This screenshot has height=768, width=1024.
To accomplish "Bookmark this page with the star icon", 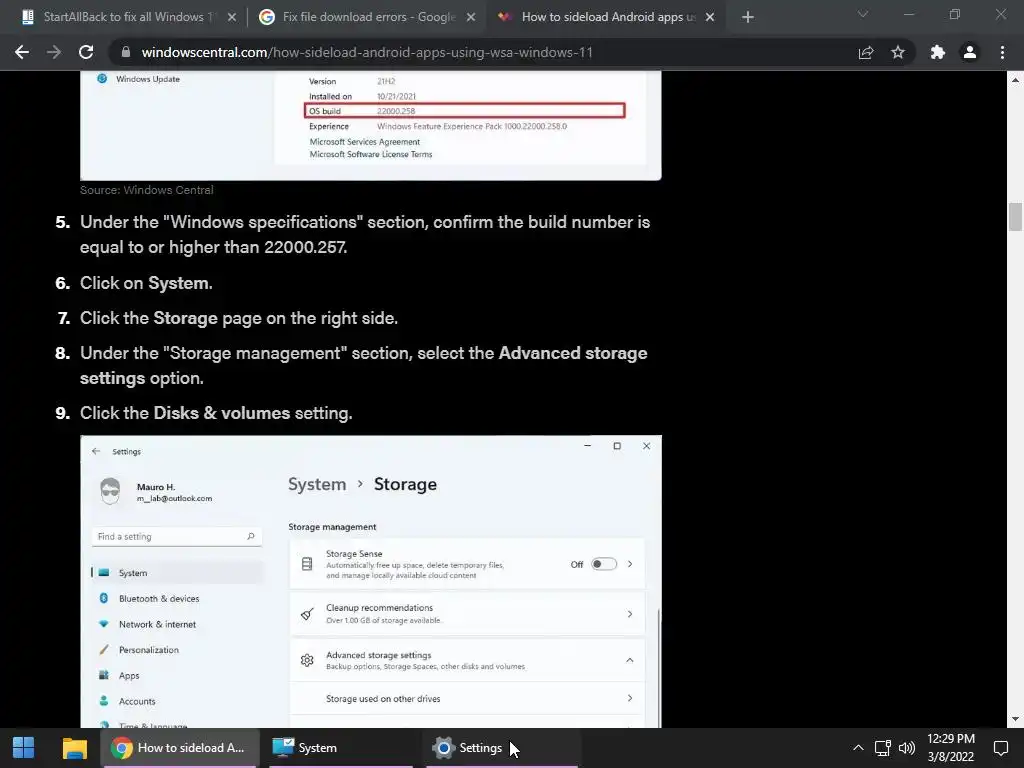I will click(x=898, y=52).
